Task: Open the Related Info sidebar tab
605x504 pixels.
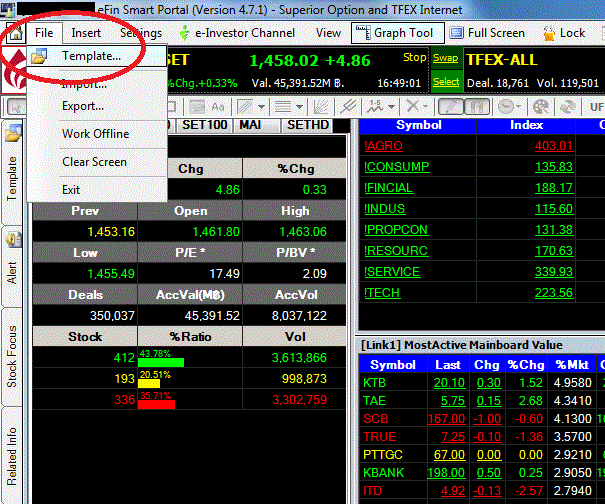Action: [x=12, y=456]
